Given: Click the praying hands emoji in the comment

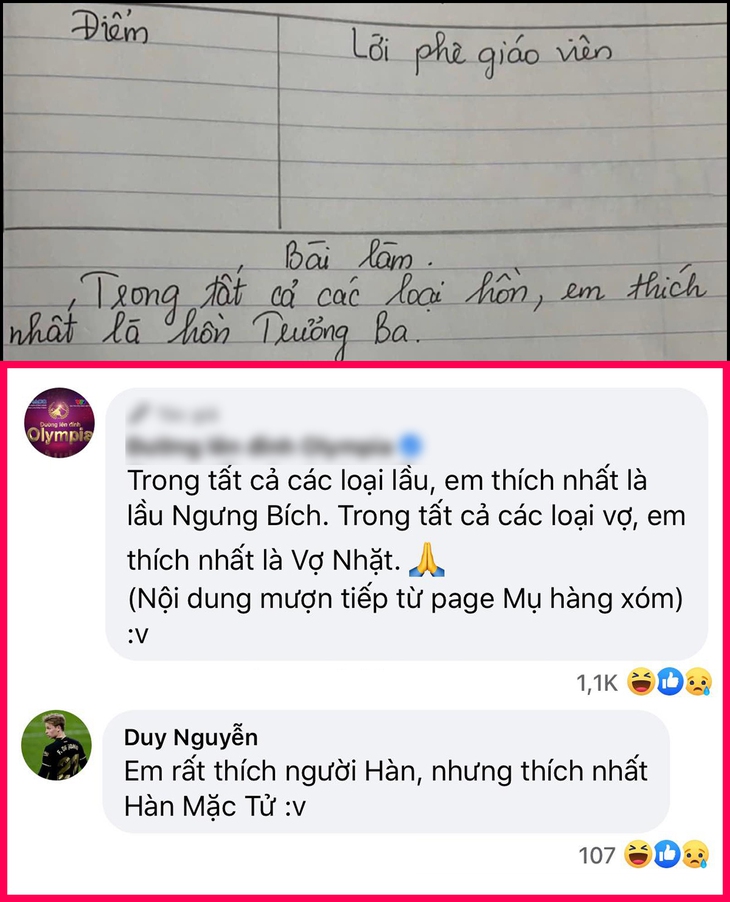Looking at the screenshot, I should (x=426, y=560).
